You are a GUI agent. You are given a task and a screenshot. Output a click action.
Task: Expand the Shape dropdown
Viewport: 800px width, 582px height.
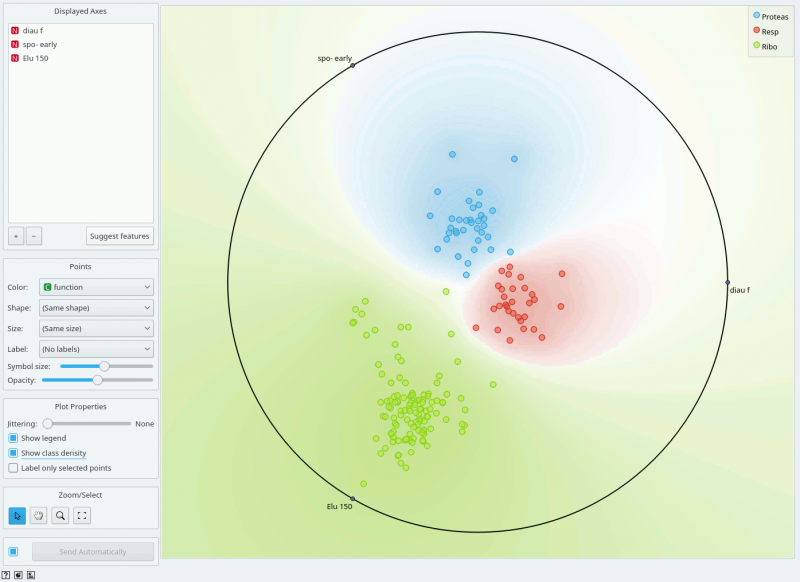tap(96, 307)
